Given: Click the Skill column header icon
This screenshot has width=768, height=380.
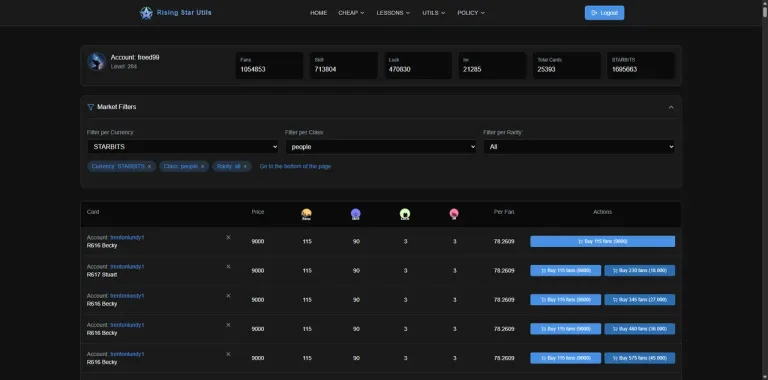Looking at the screenshot, I should [356, 214].
